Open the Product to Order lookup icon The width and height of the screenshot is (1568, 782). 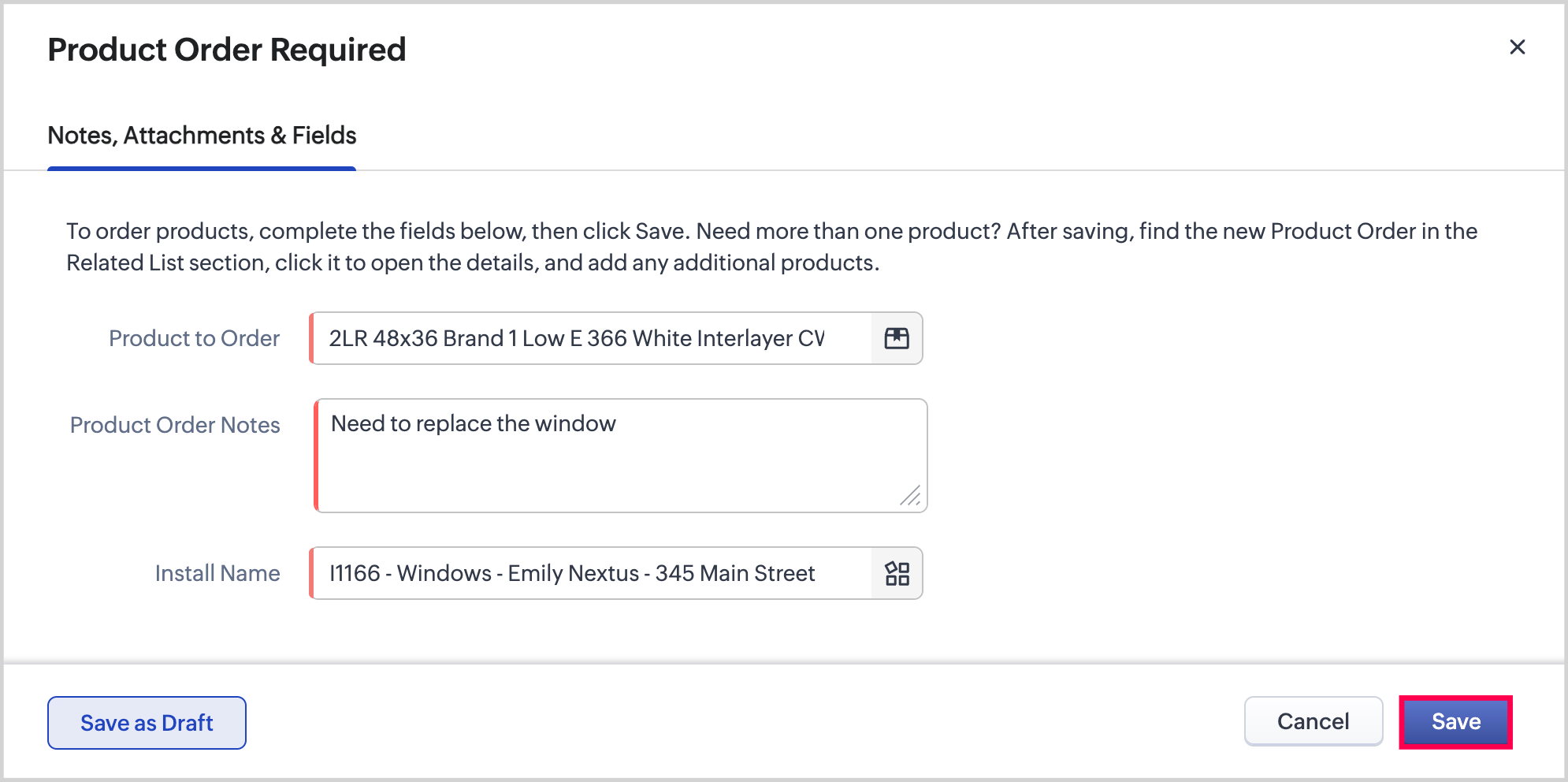(x=897, y=338)
